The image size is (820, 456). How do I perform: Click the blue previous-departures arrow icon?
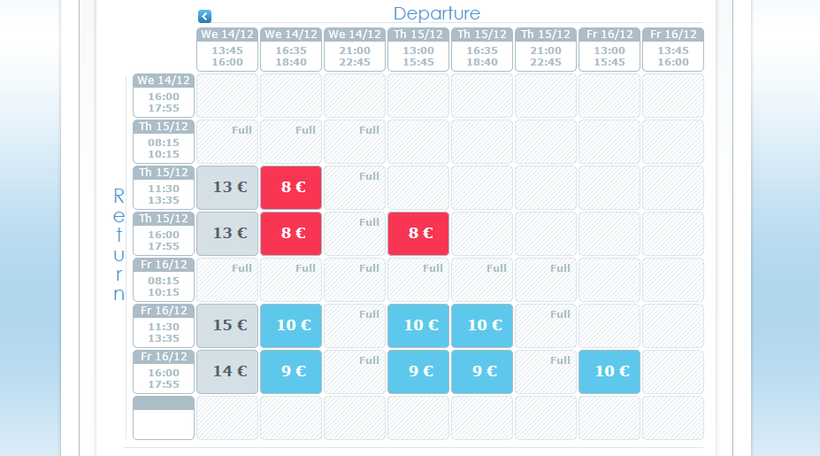[205, 16]
